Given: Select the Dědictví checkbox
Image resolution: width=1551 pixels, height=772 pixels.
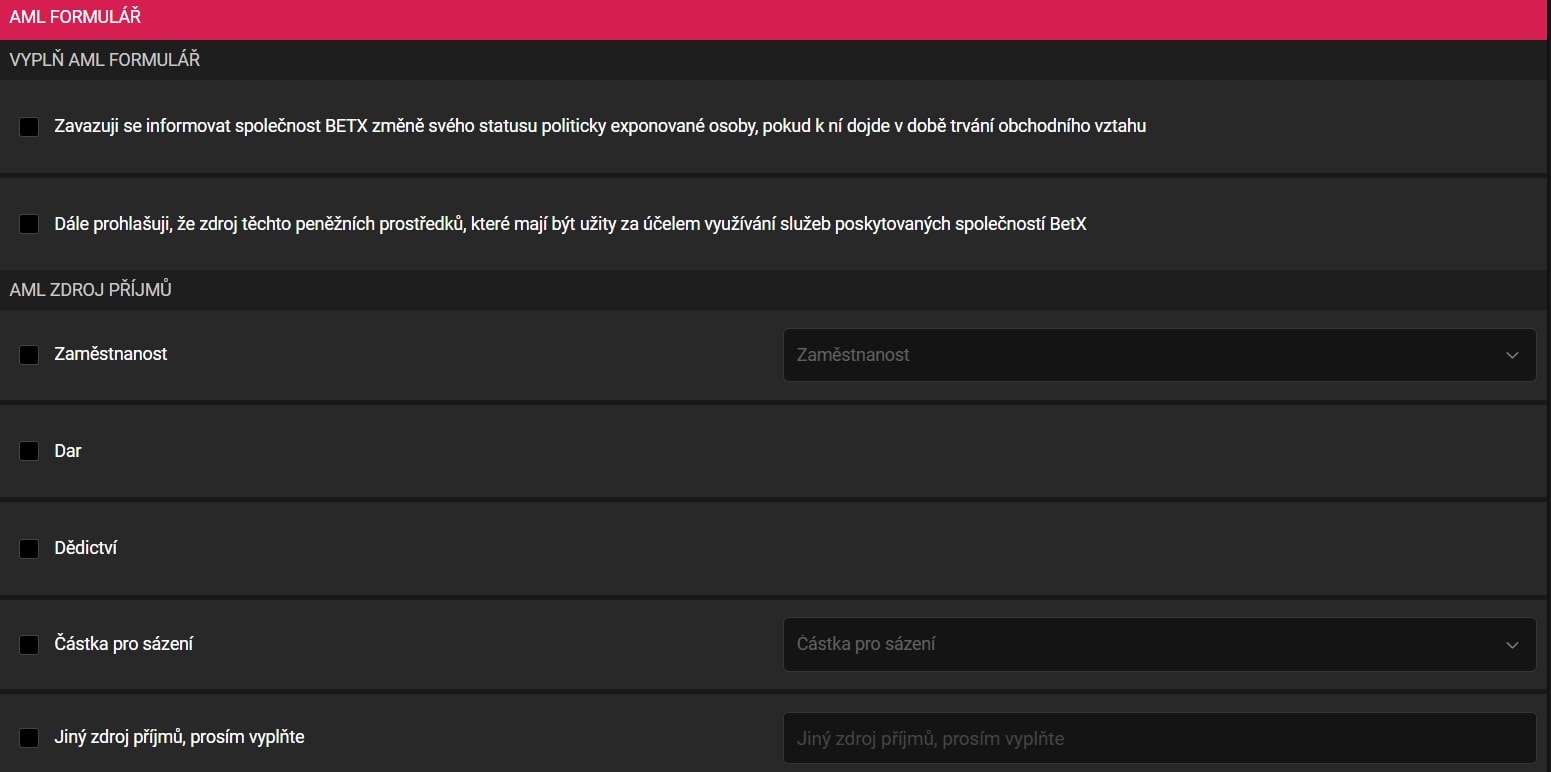Looking at the screenshot, I should [29, 549].
